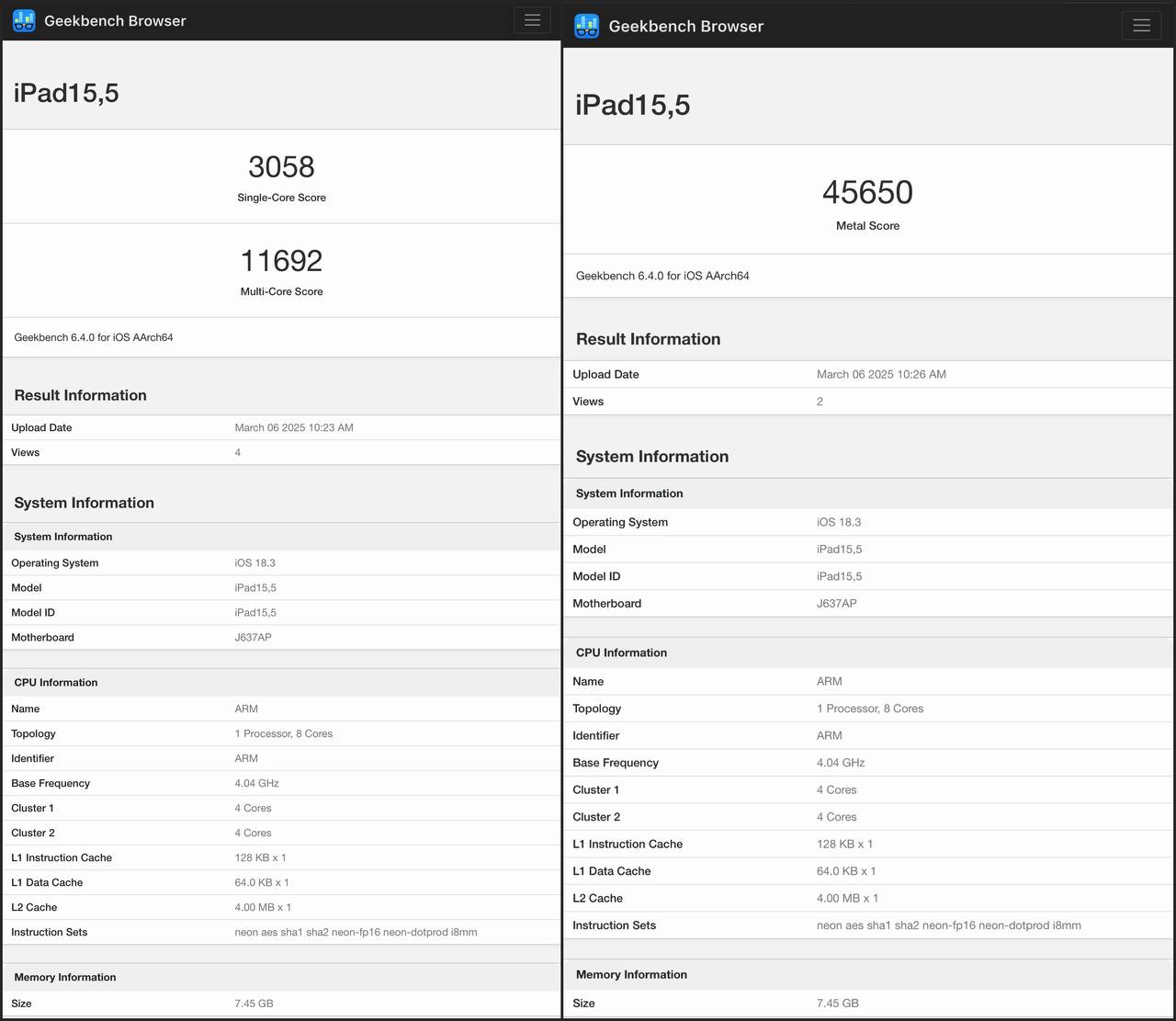Follow the Geekbench Browser title link on the CPU page
This screenshot has height=1021, width=1176.
115,20
